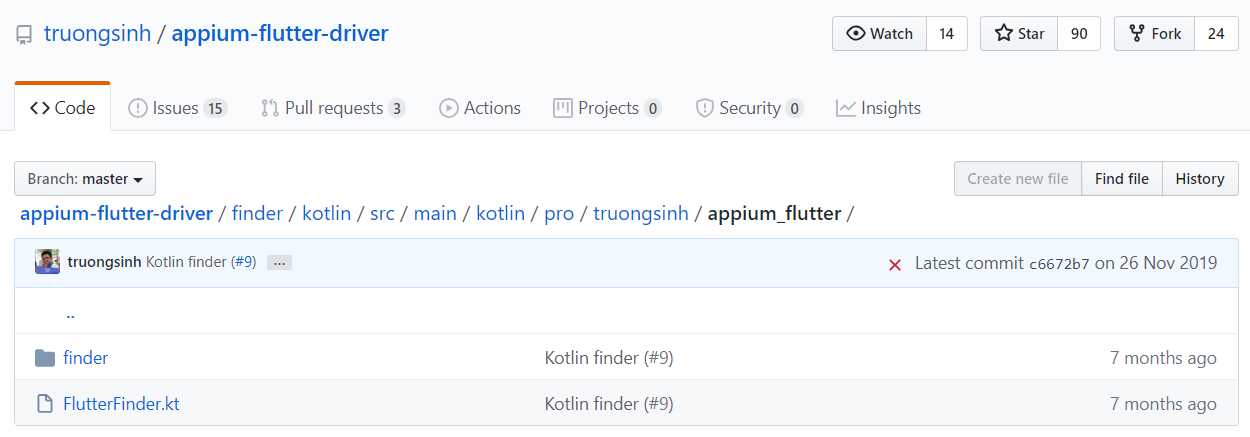Go to the Projects tab
The height and width of the screenshot is (437, 1250).
(x=607, y=108)
